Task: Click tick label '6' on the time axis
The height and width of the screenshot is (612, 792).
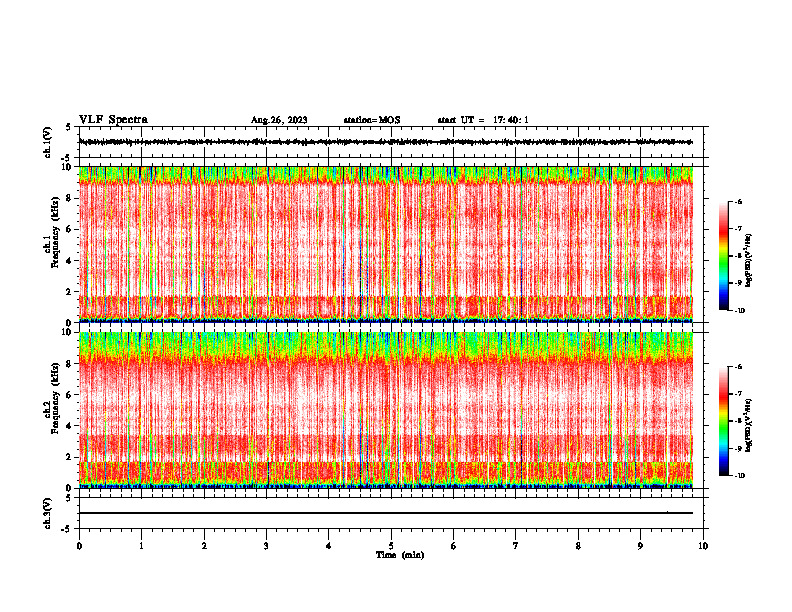Action: click(454, 546)
